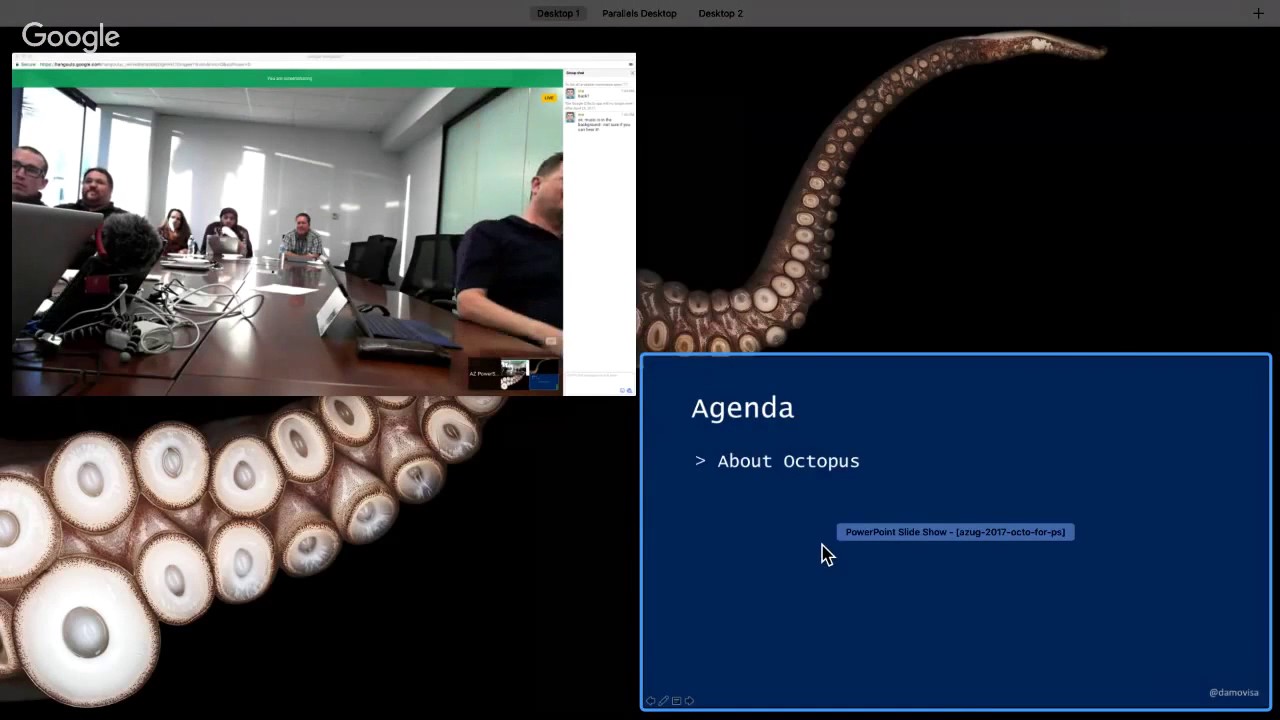1280x720 pixels.
Task: Switch to the Parallels Desktop space
Action: [639, 13]
